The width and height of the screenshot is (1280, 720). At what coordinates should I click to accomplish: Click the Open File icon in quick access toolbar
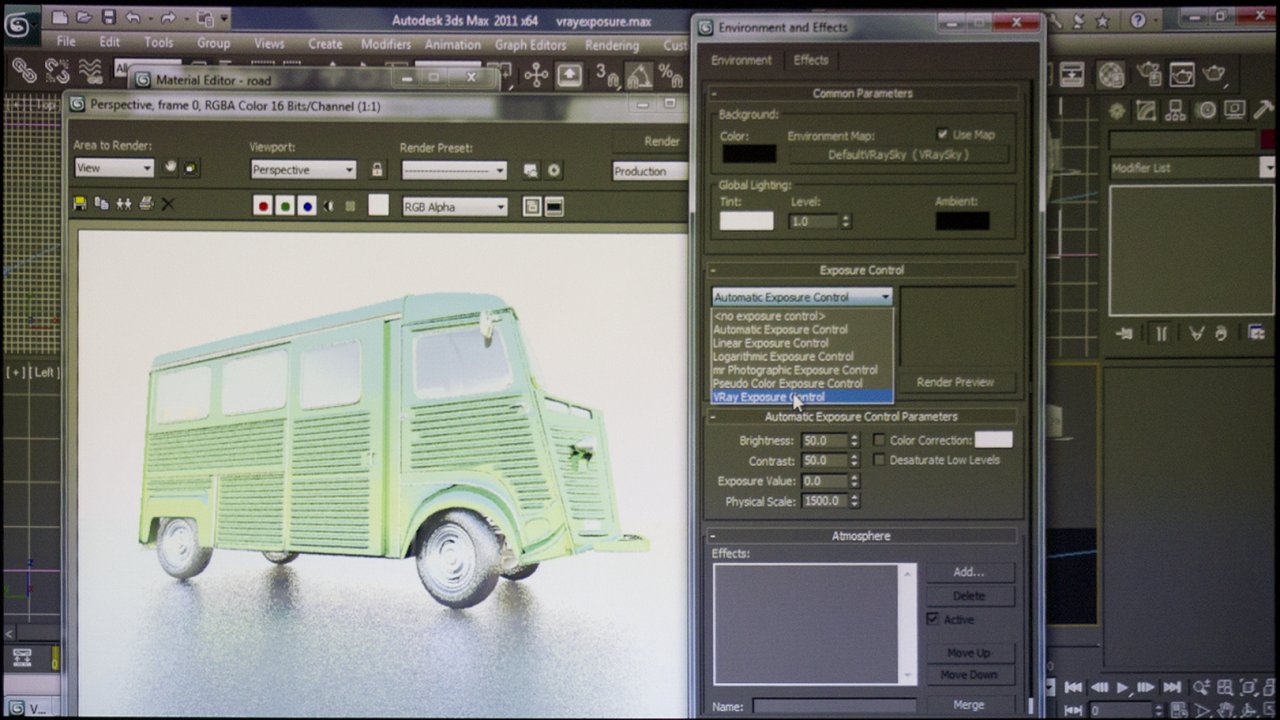click(x=84, y=18)
